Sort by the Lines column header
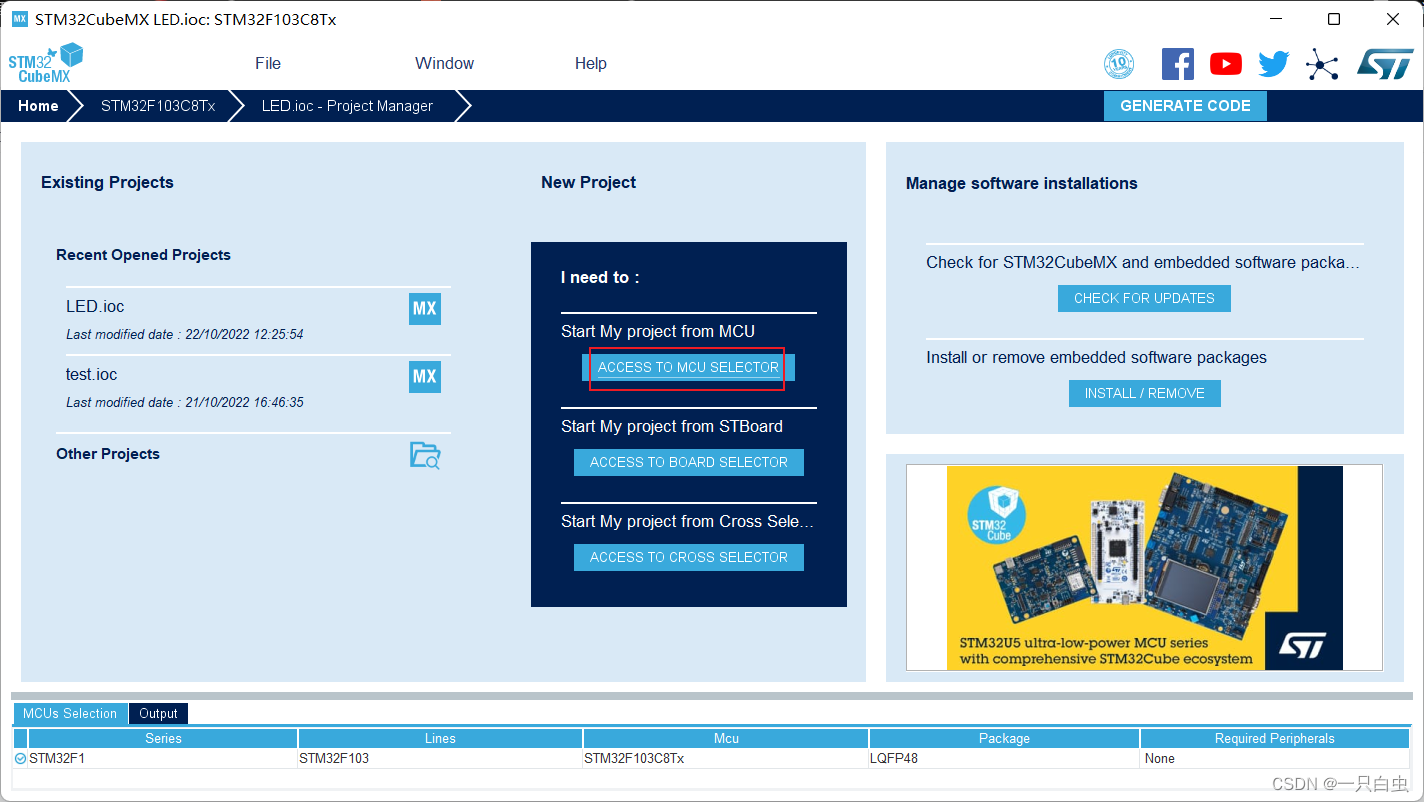The height and width of the screenshot is (802, 1424). [440, 738]
